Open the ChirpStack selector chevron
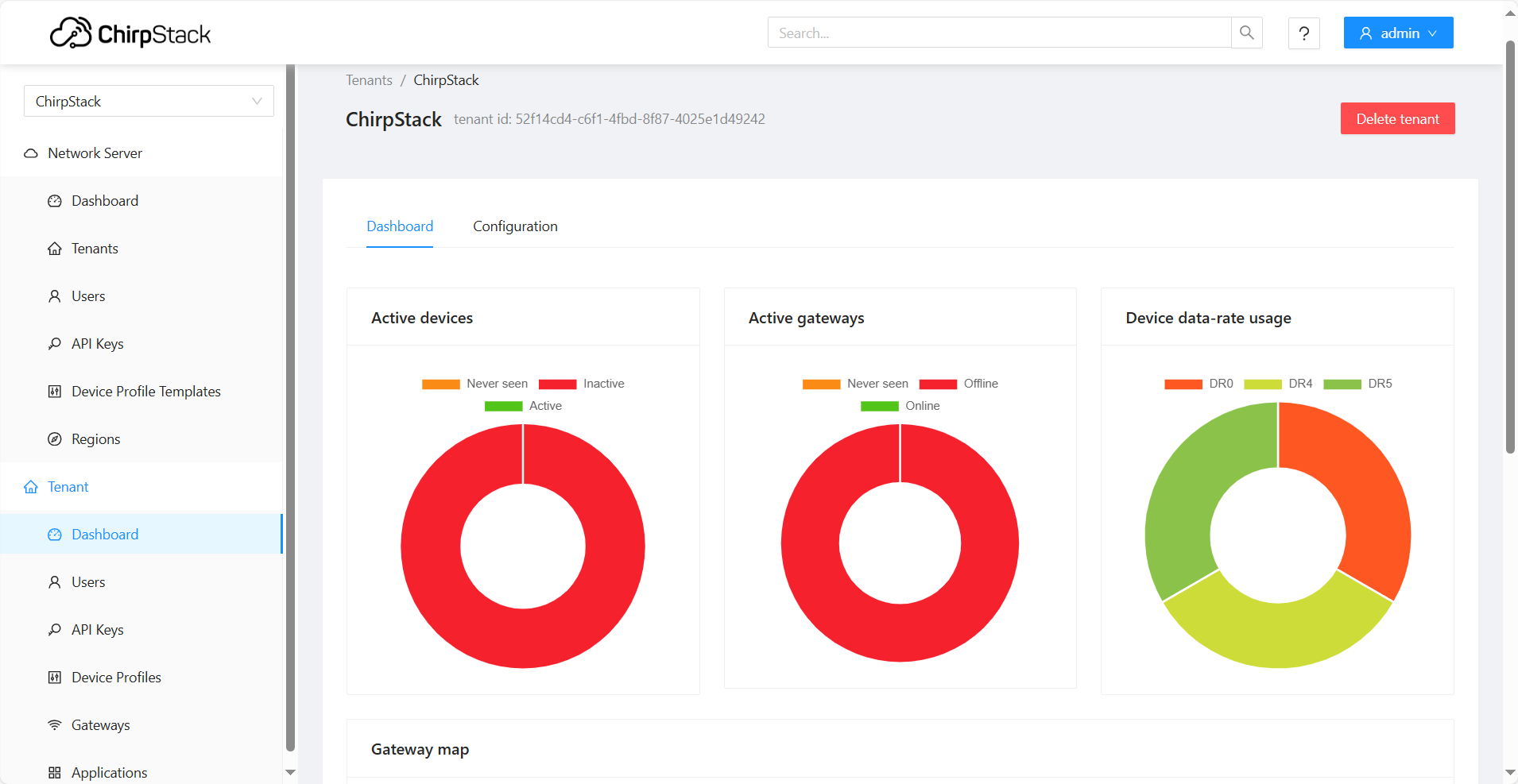 coord(256,101)
